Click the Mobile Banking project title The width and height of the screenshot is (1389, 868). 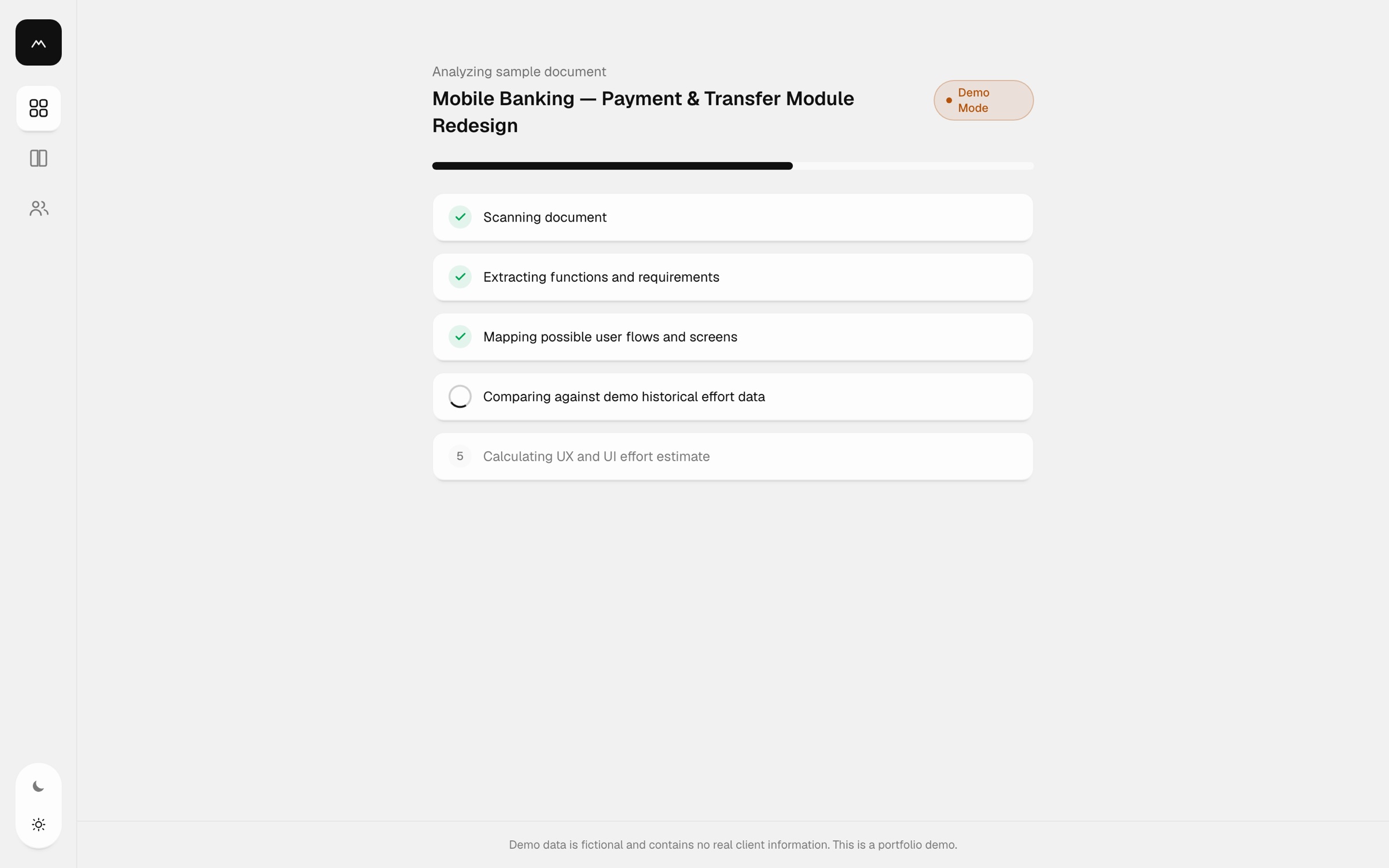[x=643, y=112]
